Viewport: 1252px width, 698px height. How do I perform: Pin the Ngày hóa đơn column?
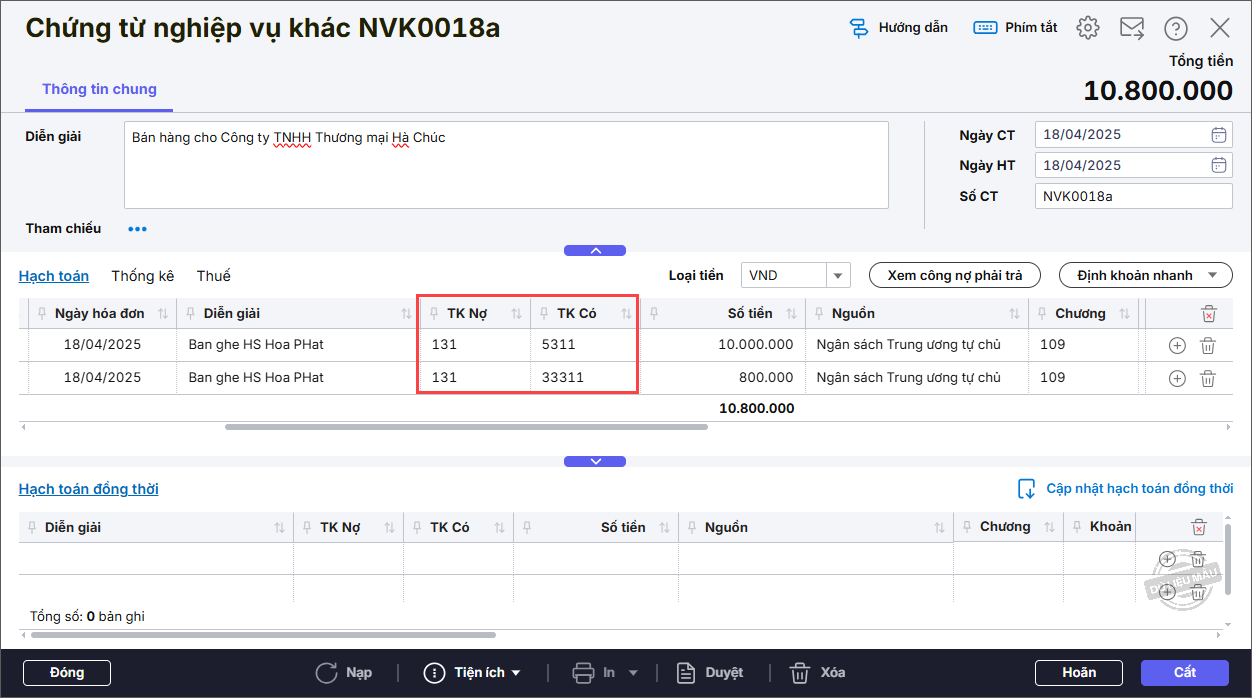42,314
